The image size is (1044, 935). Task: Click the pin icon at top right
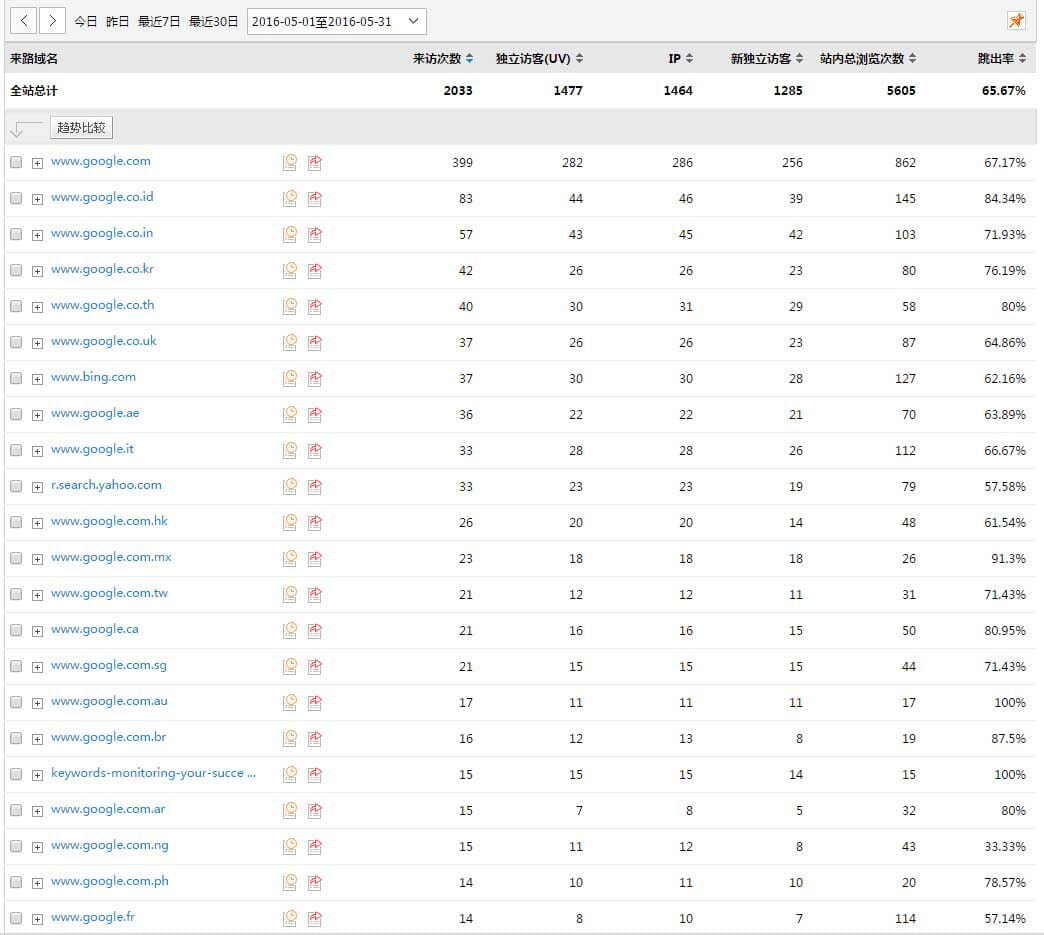point(1016,20)
